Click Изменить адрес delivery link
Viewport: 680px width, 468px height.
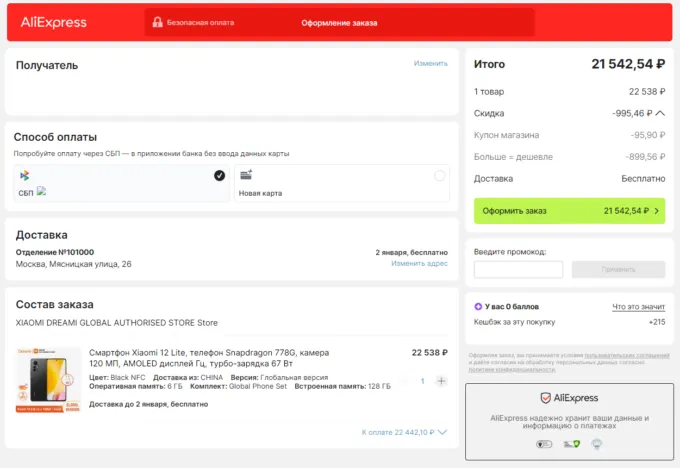(419, 263)
